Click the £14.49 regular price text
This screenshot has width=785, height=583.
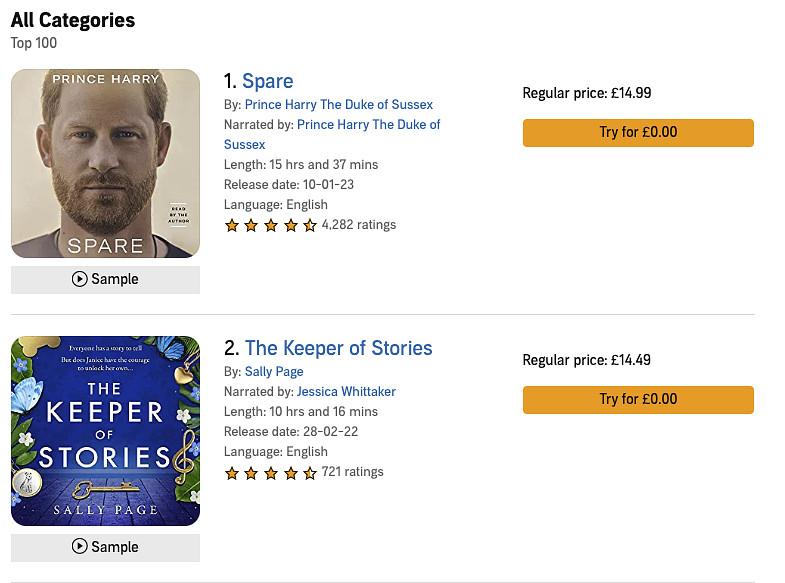point(587,360)
